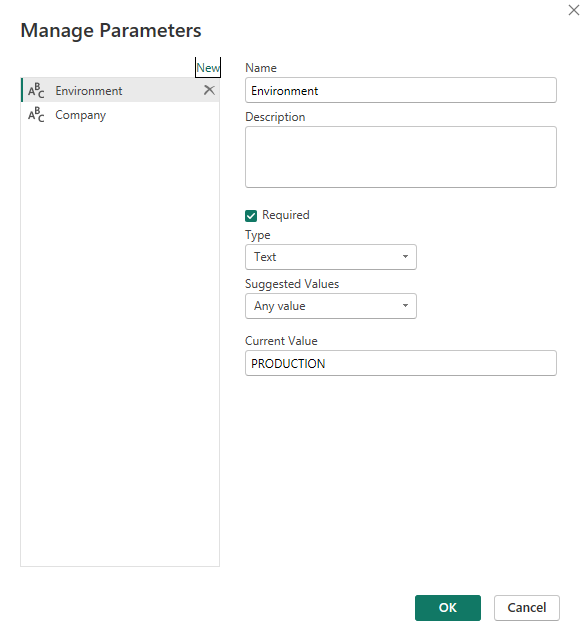Click the ABC text type icon beside Company
This screenshot has height=637, width=585.
click(x=36, y=115)
